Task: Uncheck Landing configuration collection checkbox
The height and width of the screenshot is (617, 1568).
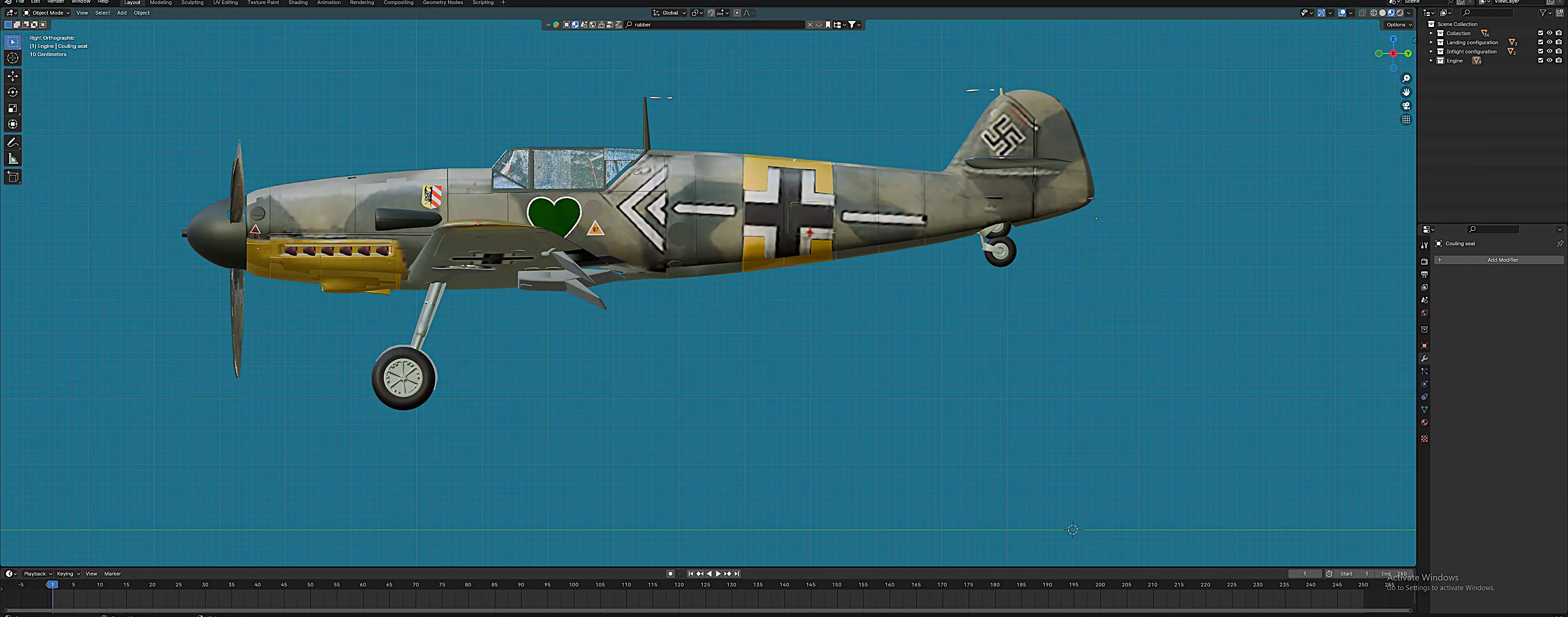Action: [x=1541, y=42]
